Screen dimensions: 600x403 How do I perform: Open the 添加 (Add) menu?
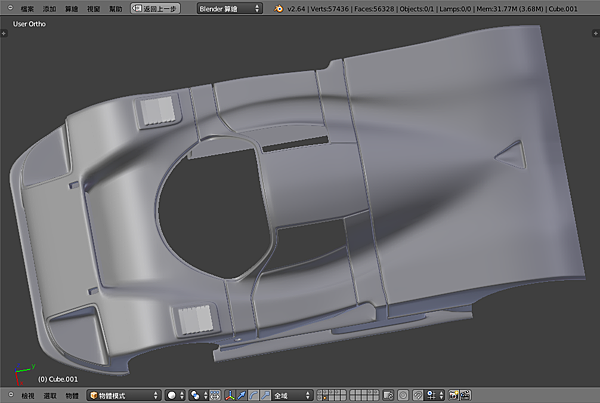[49, 8]
